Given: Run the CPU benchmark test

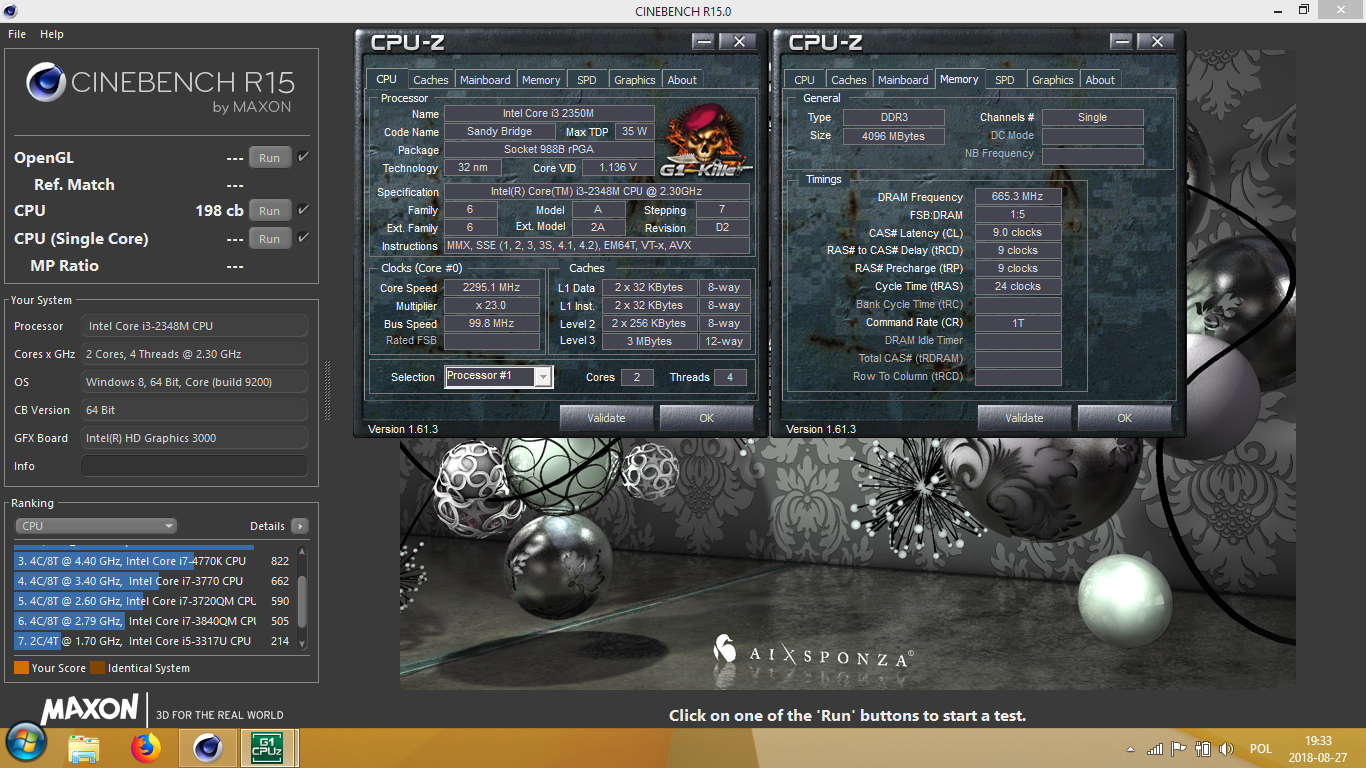Looking at the screenshot, I should tap(270, 211).
